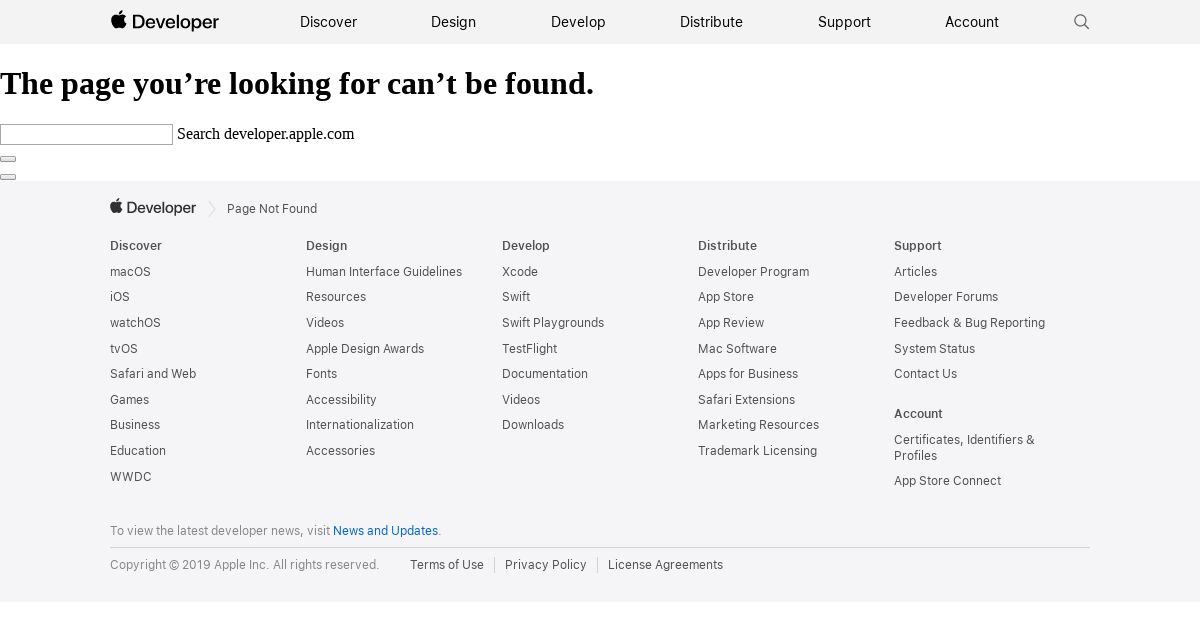This screenshot has width=1200, height=630.
Task: Open the Videos link under Develop
Action: pyautogui.click(x=521, y=400)
